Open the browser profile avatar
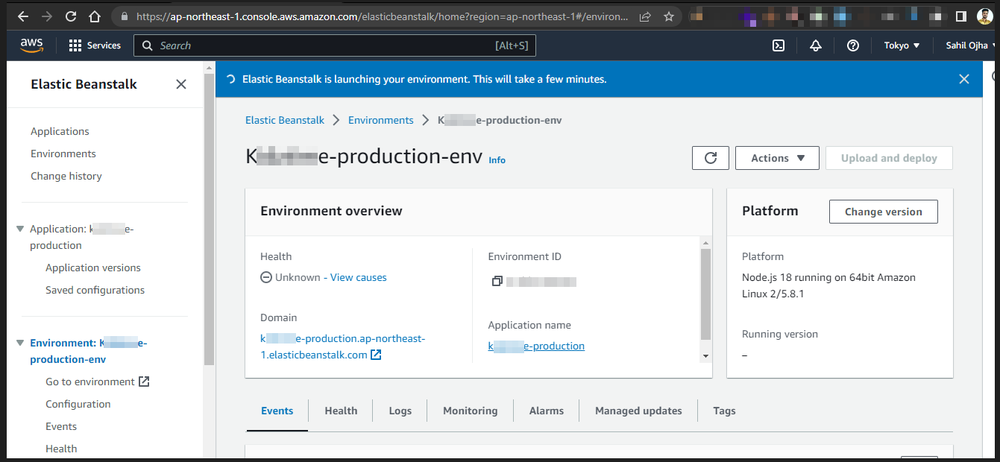The image size is (1000, 462). pyautogui.click(x=984, y=17)
